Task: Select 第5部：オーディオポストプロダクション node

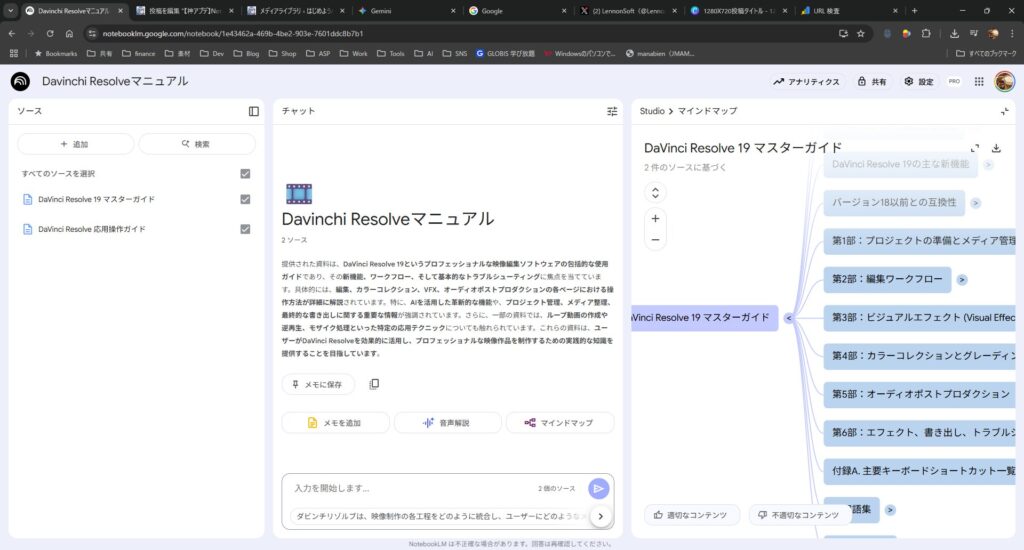Action: click(x=920, y=394)
